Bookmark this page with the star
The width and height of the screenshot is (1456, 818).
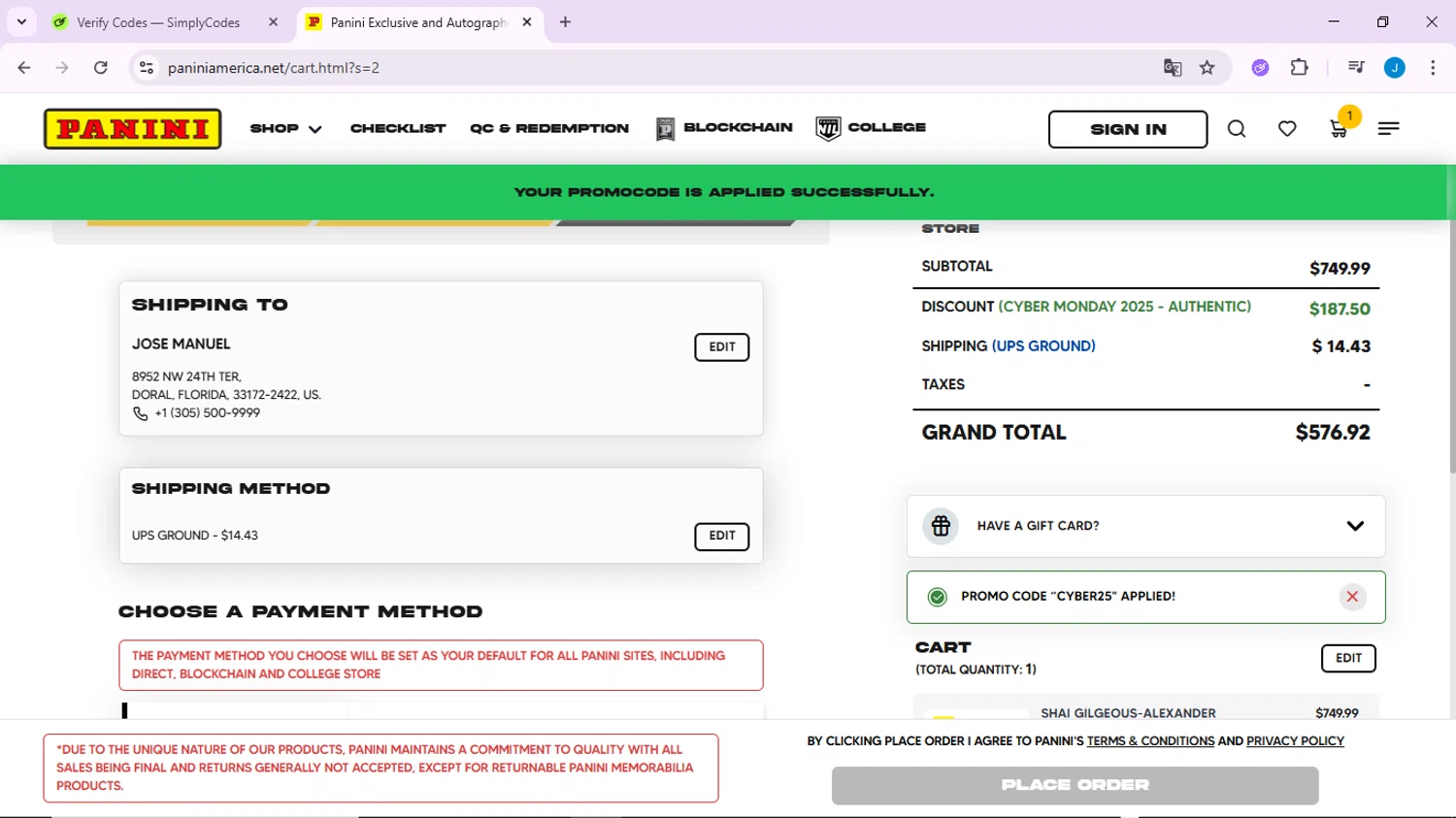tap(1208, 68)
